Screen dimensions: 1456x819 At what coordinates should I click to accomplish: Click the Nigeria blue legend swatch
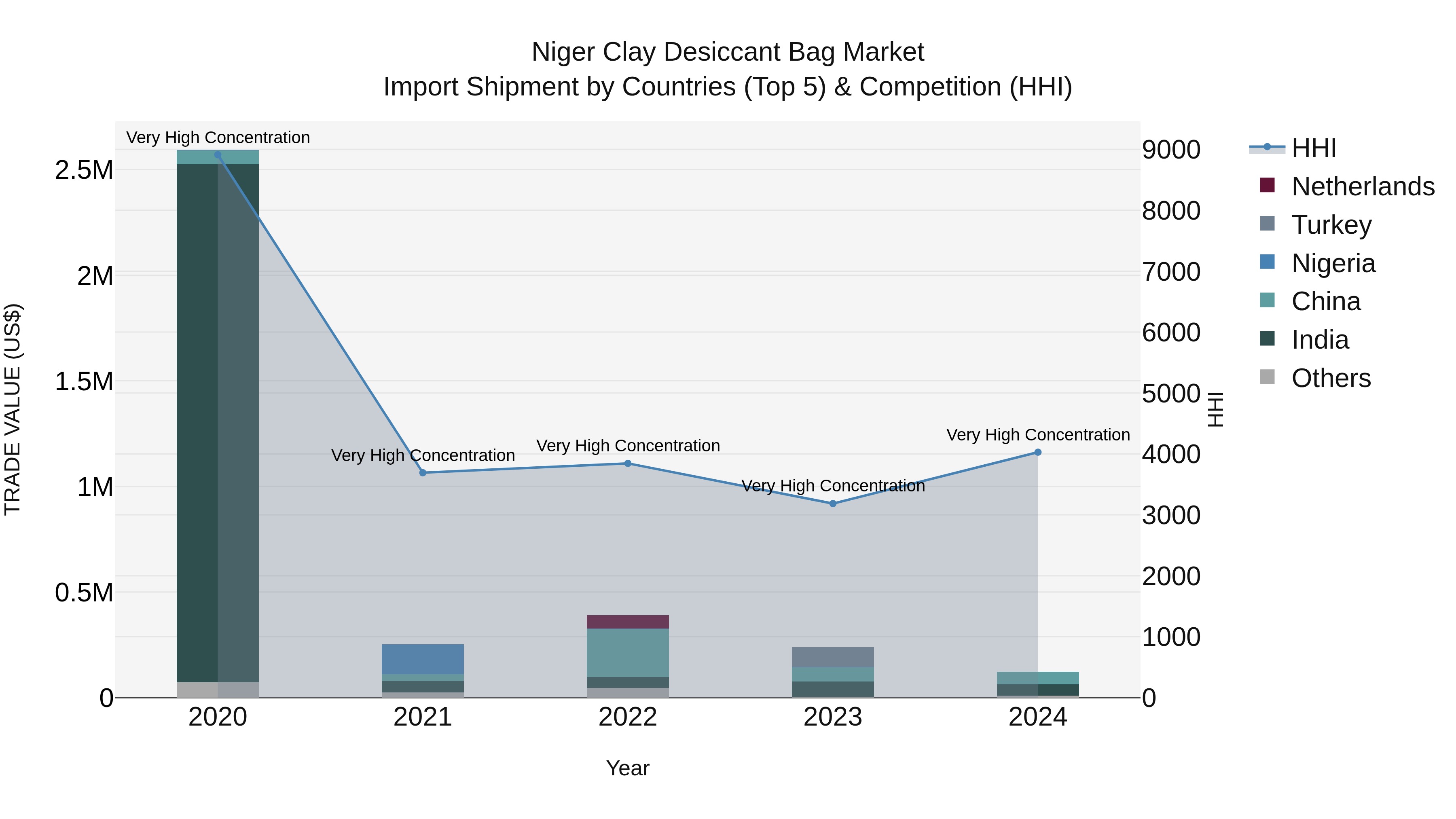tap(1267, 262)
